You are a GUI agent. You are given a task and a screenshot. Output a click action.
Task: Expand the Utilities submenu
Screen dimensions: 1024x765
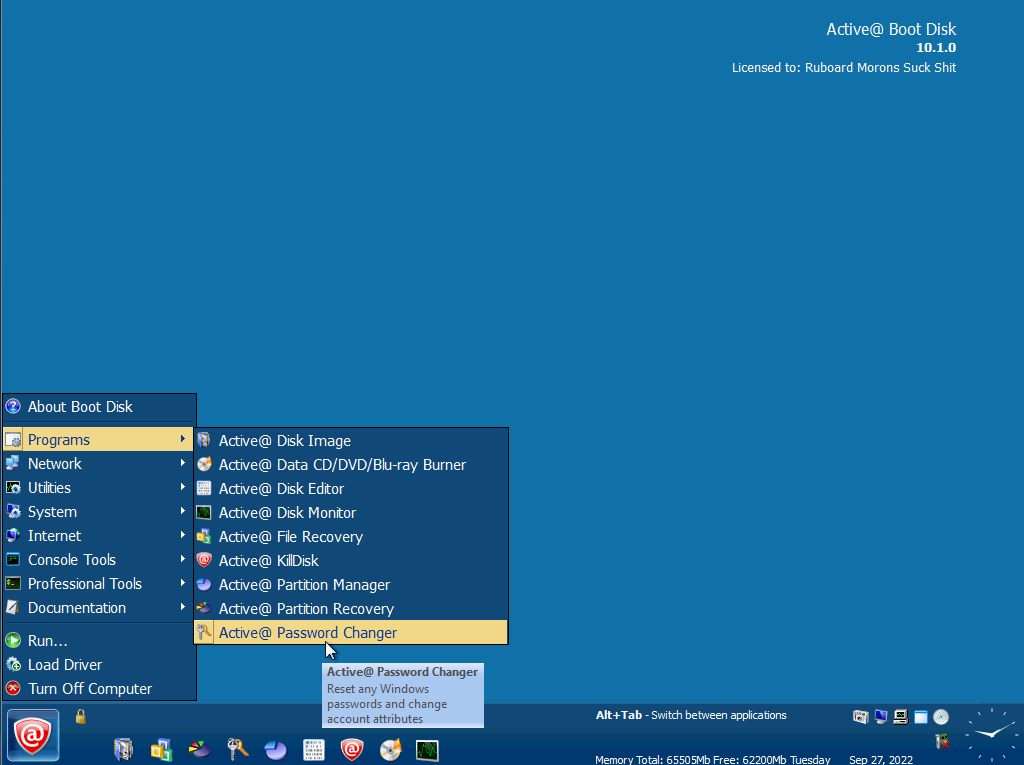53,487
